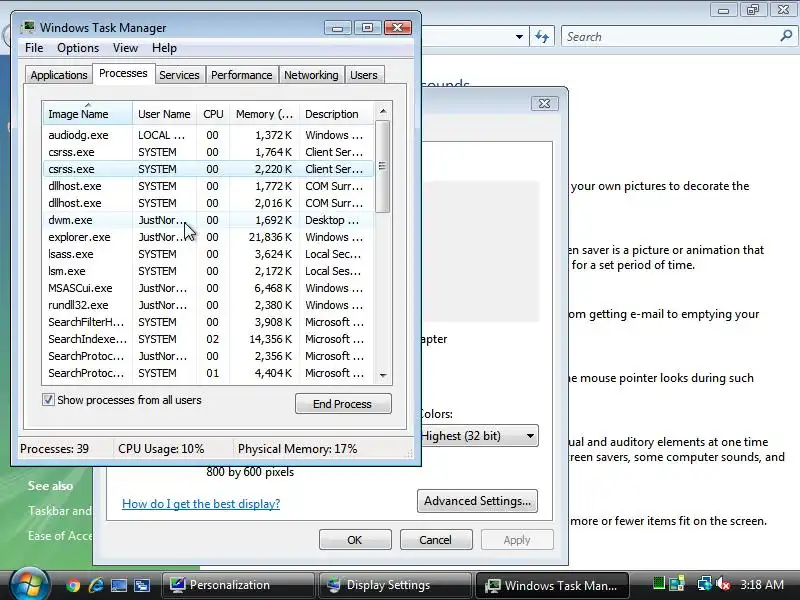Select the SearchFilterH... process row

pos(208,322)
